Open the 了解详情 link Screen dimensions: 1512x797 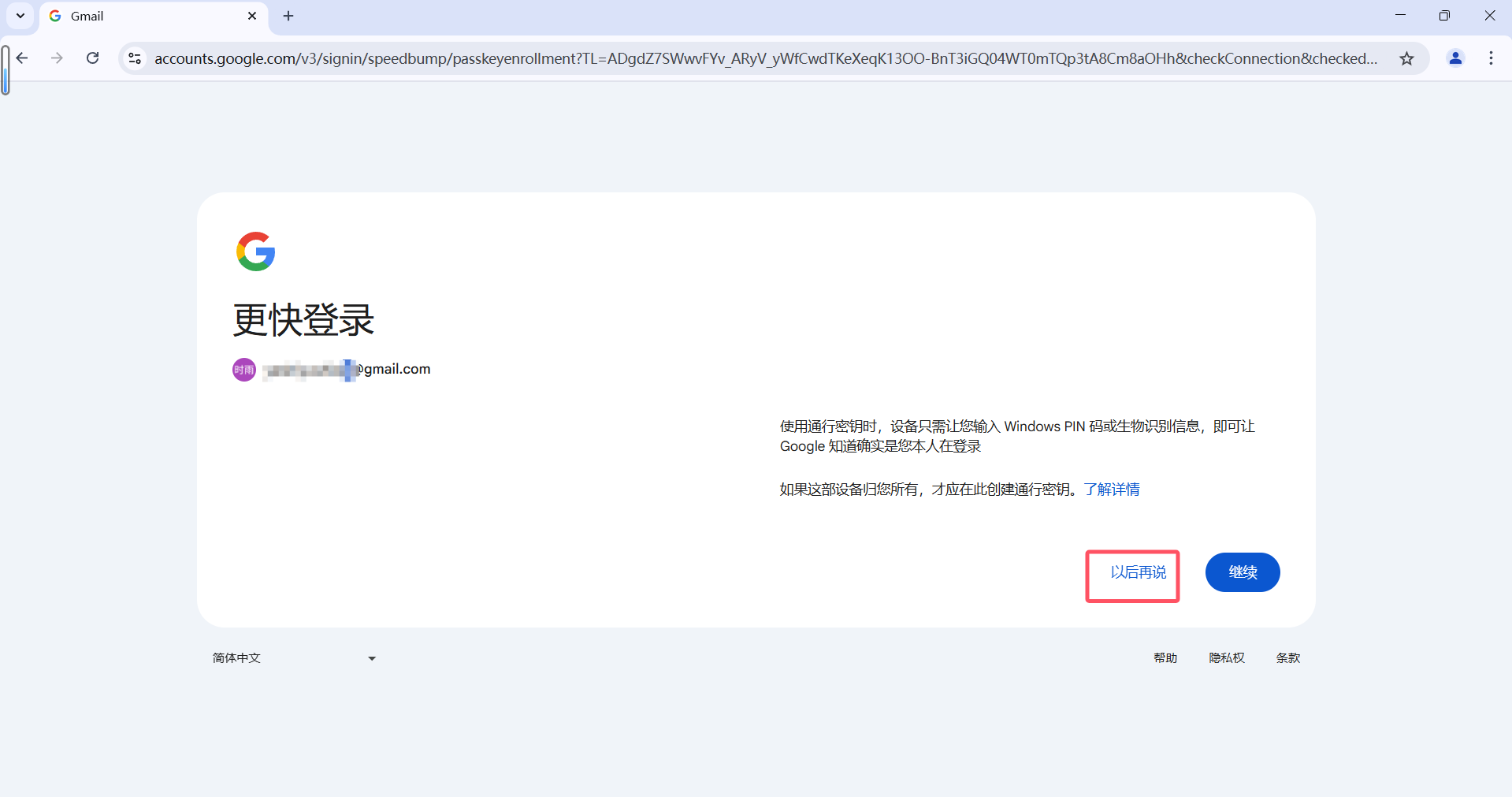point(1112,490)
